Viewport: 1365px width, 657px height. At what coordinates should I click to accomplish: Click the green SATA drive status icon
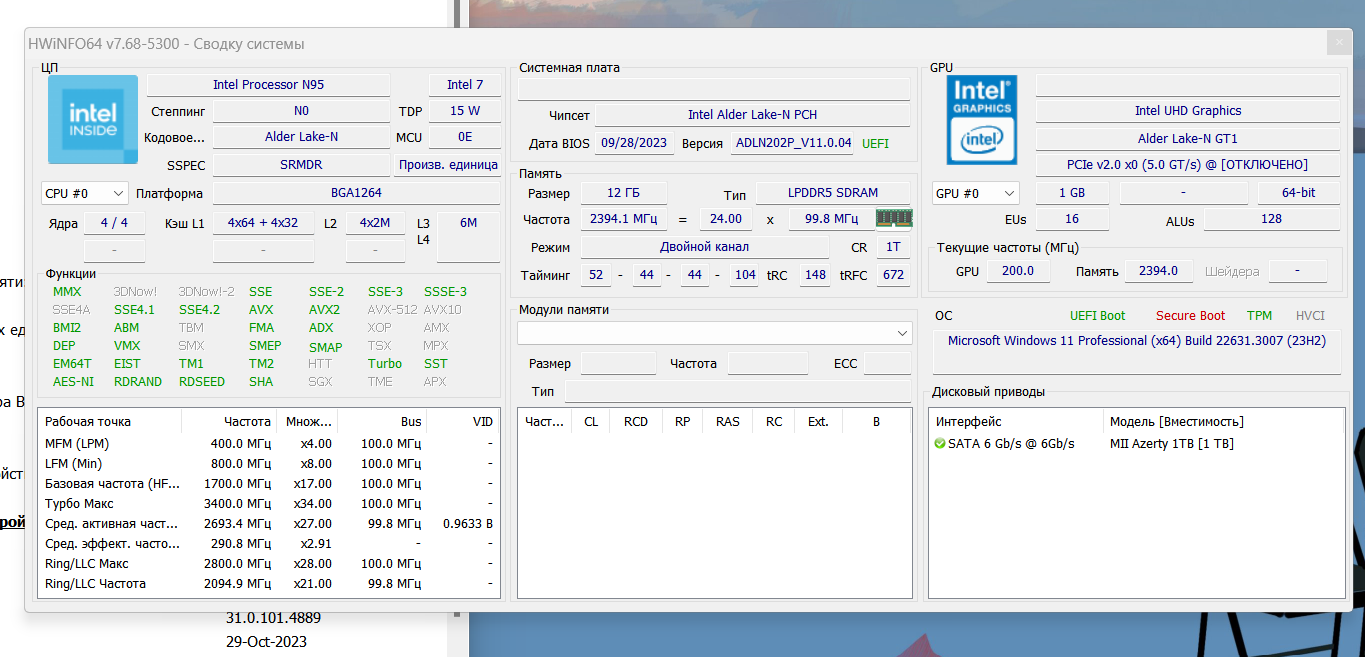click(x=940, y=444)
